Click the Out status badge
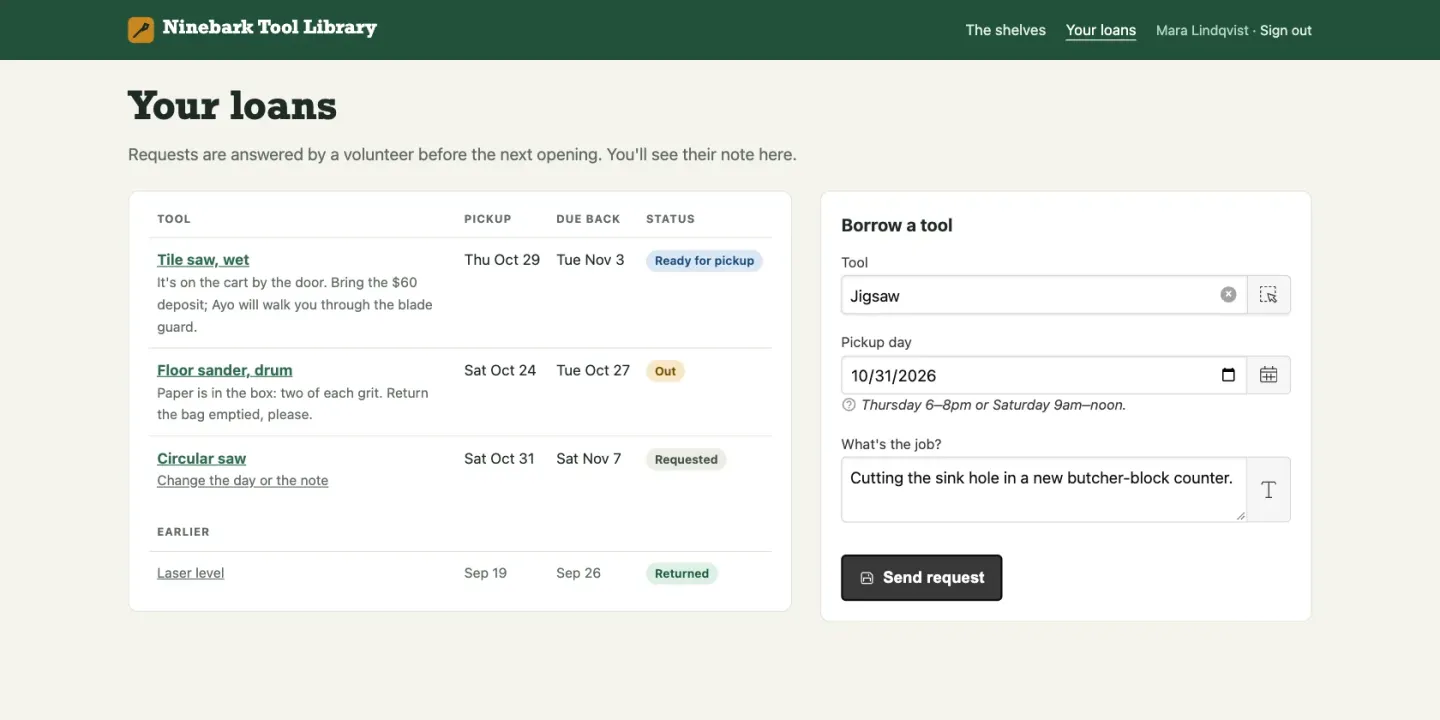This screenshot has height=720, width=1440. coord(665,371)
